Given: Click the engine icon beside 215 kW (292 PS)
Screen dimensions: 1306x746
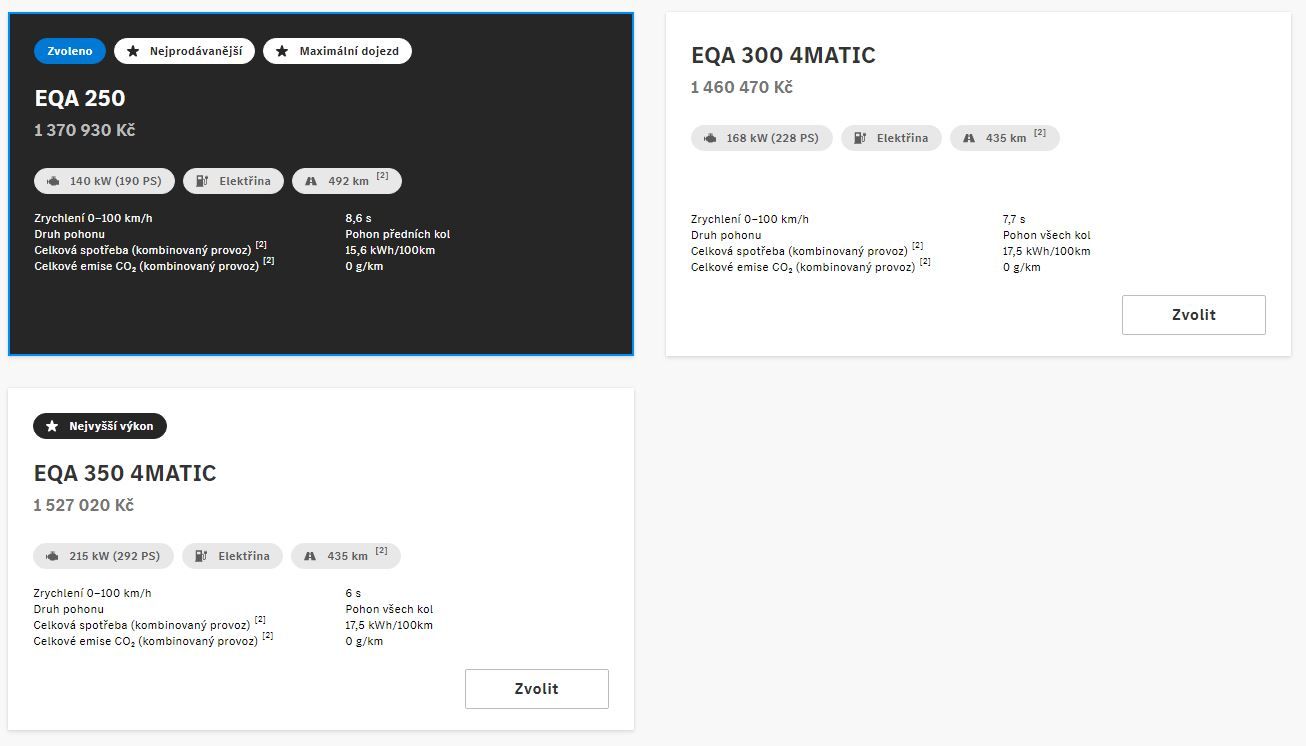Looking at the screenshot, I should click(52, 556).
